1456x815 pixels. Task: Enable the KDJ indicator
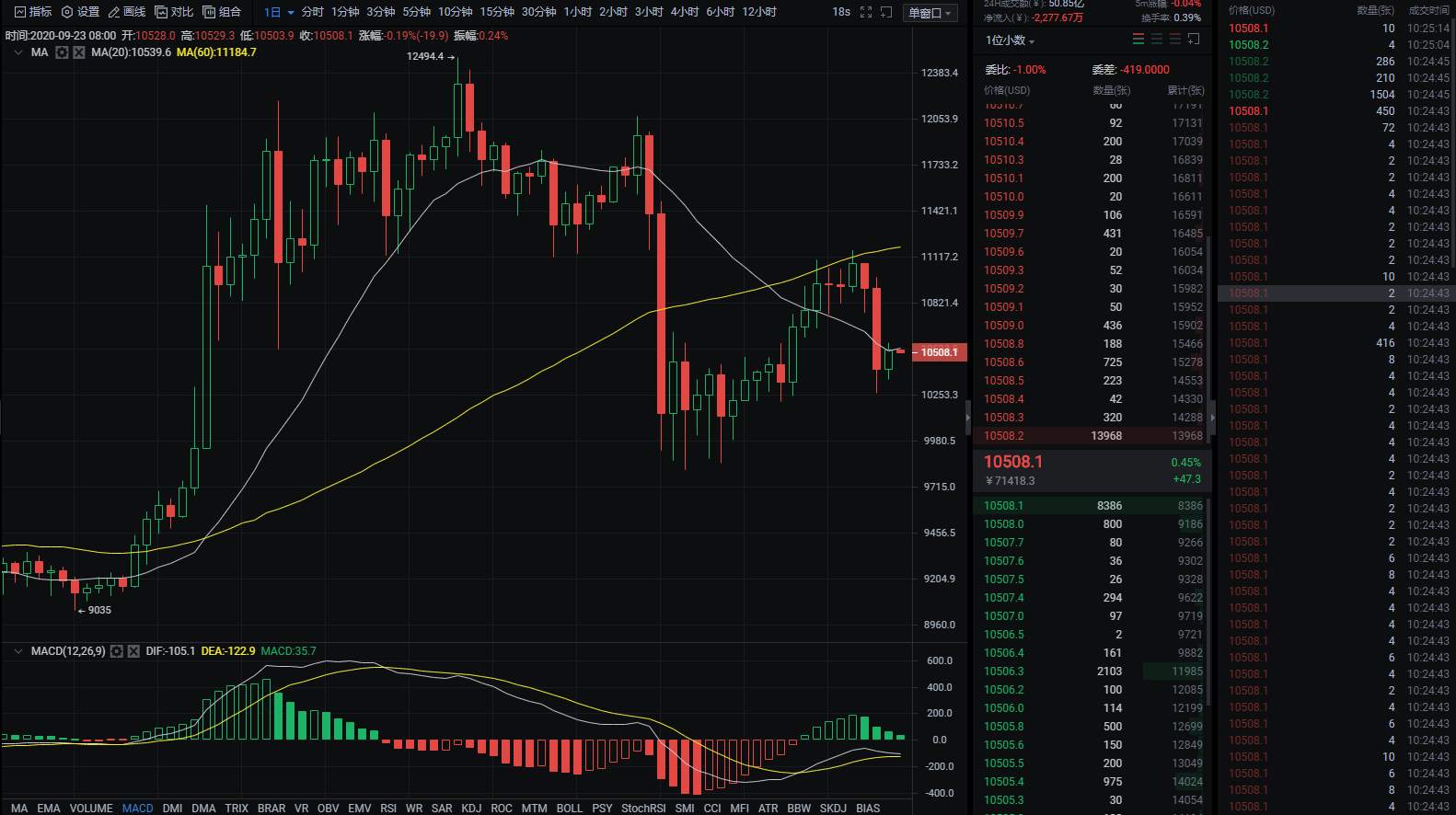point(471,808)
